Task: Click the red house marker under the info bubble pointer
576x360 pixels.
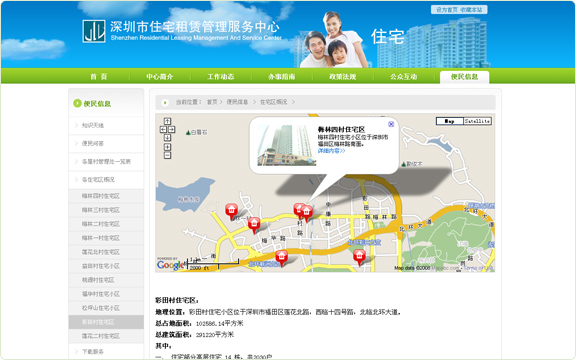Action: (307, 213)
